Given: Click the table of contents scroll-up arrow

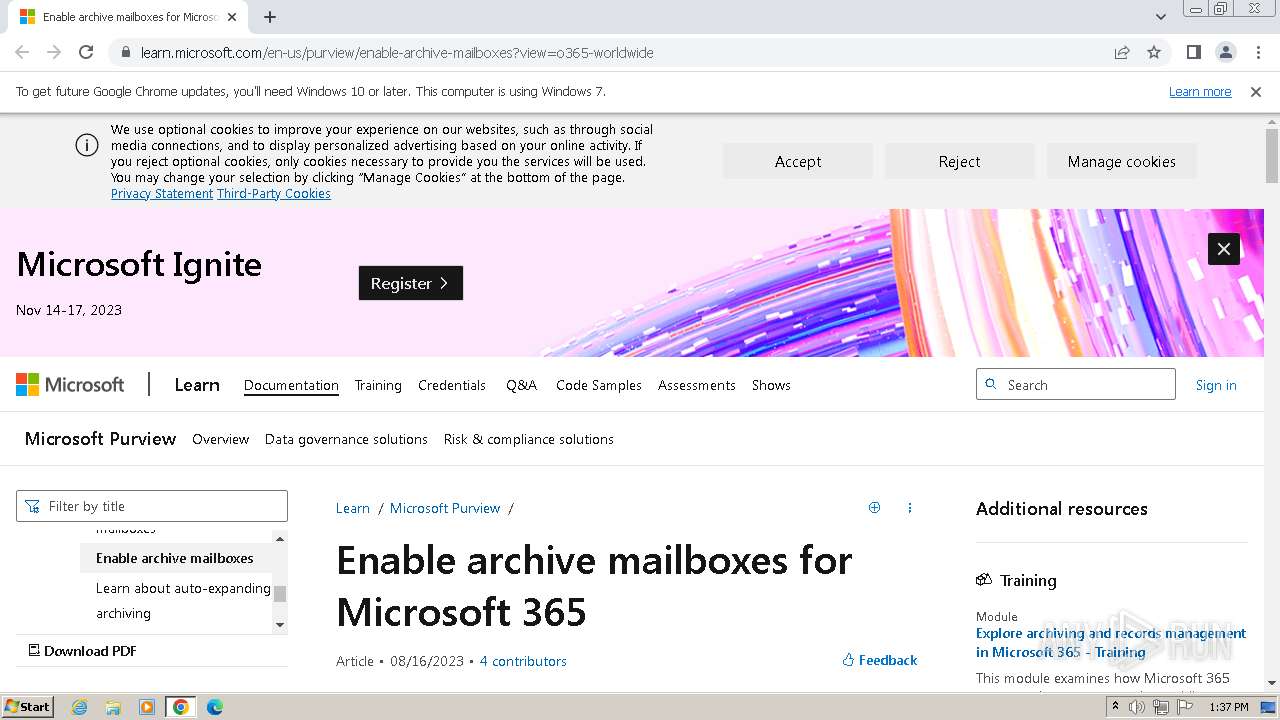Looking at the screenshot, I should (280, 539).
